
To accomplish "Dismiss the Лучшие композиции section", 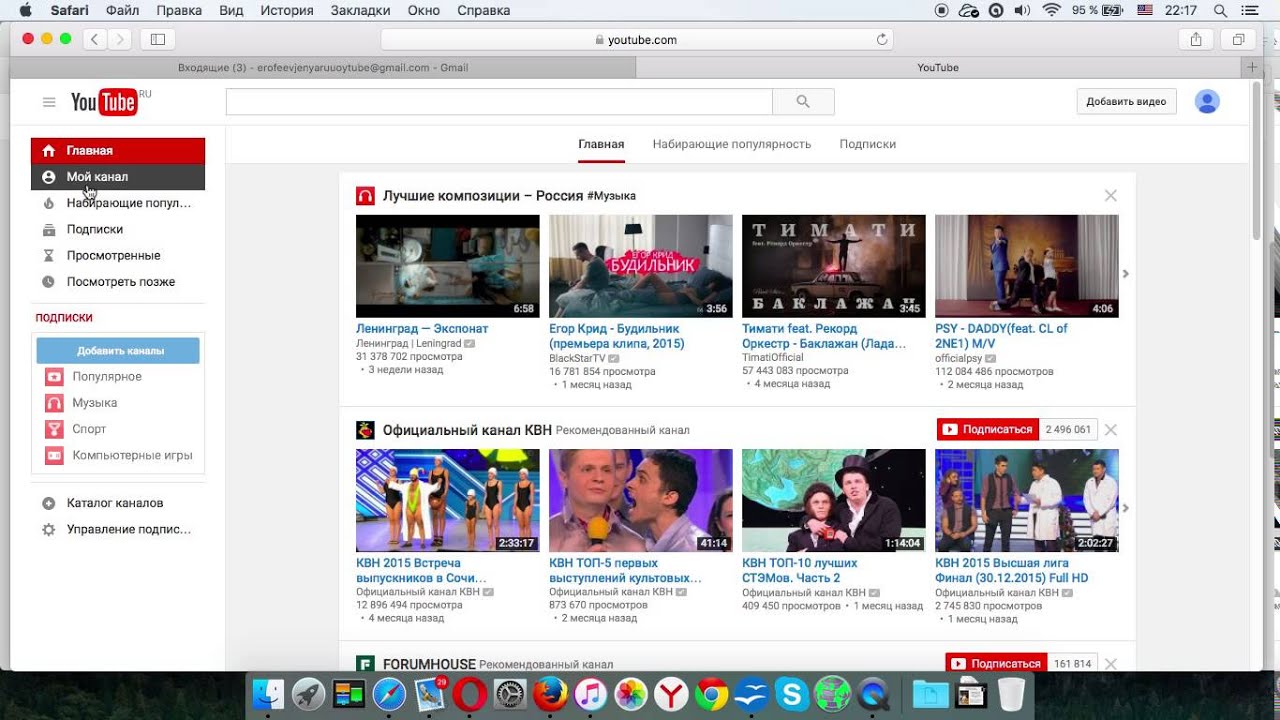I will tap(1110, 196).
